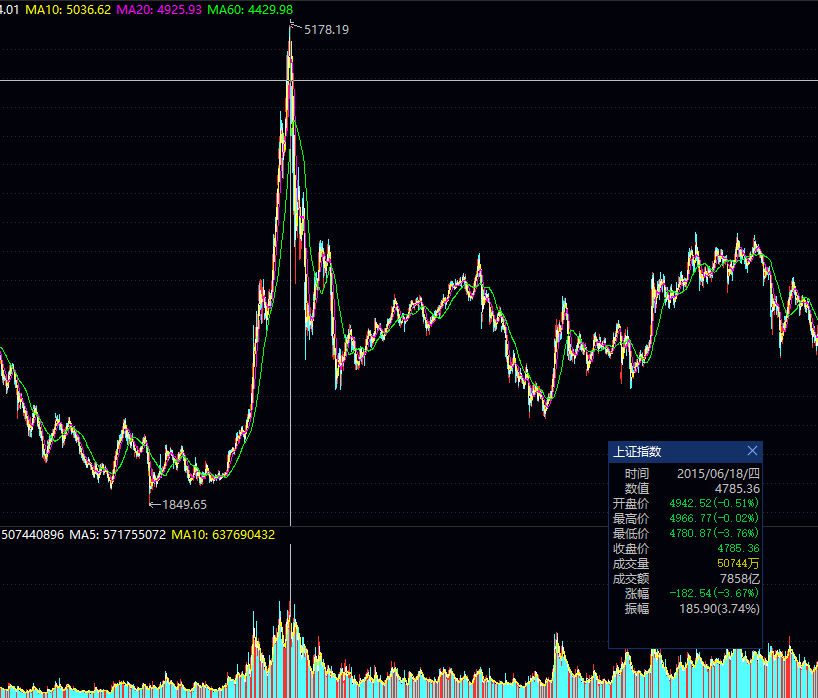The image size is (818, 698).
Task: Click the 成交额 value 7858亿
Action: click(x=740, y=579)
